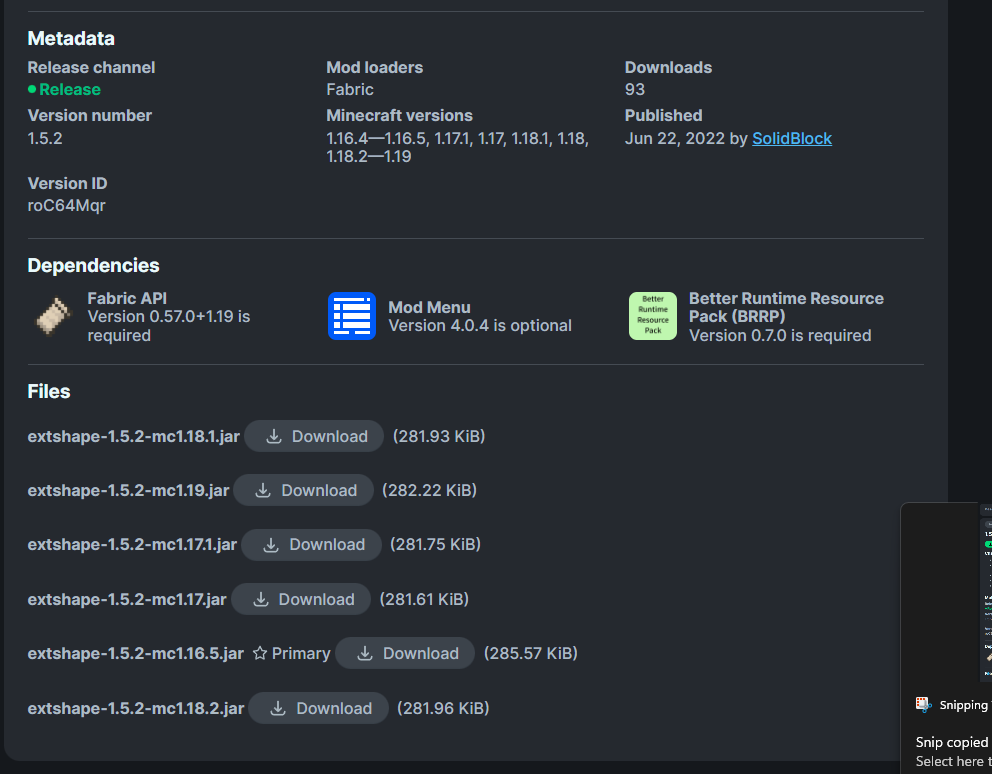Download extshape-1.5.2-mc1.19.jar
Screen dimensions: 992x774
pos(303,490)
